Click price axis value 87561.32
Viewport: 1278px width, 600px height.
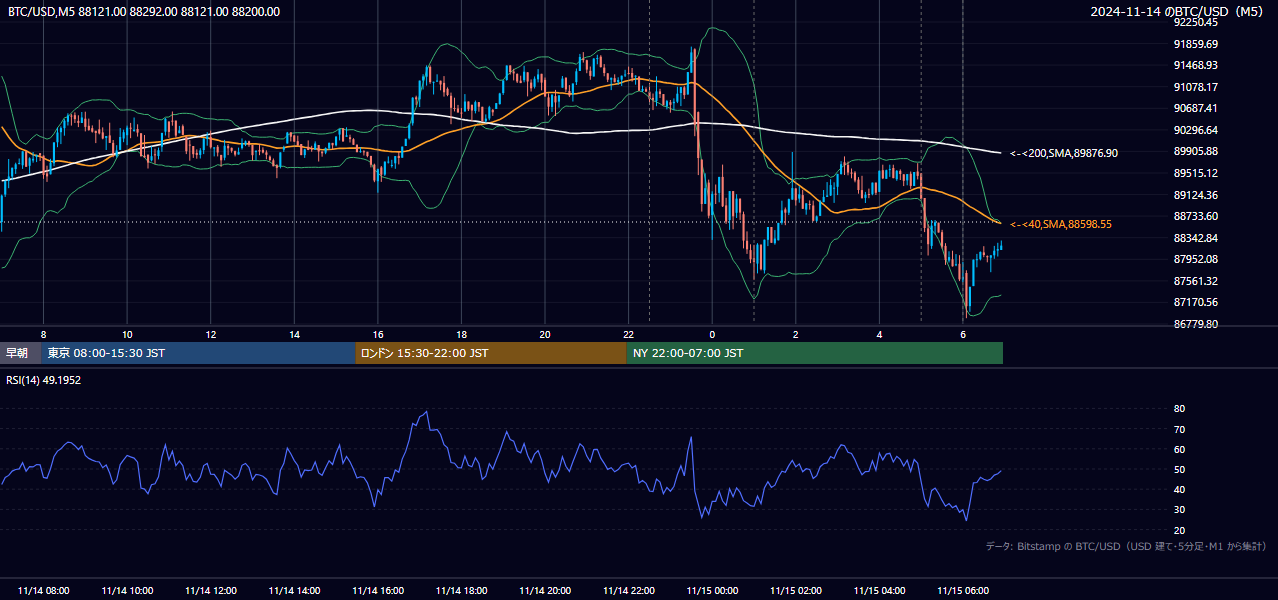[1196, 281]
